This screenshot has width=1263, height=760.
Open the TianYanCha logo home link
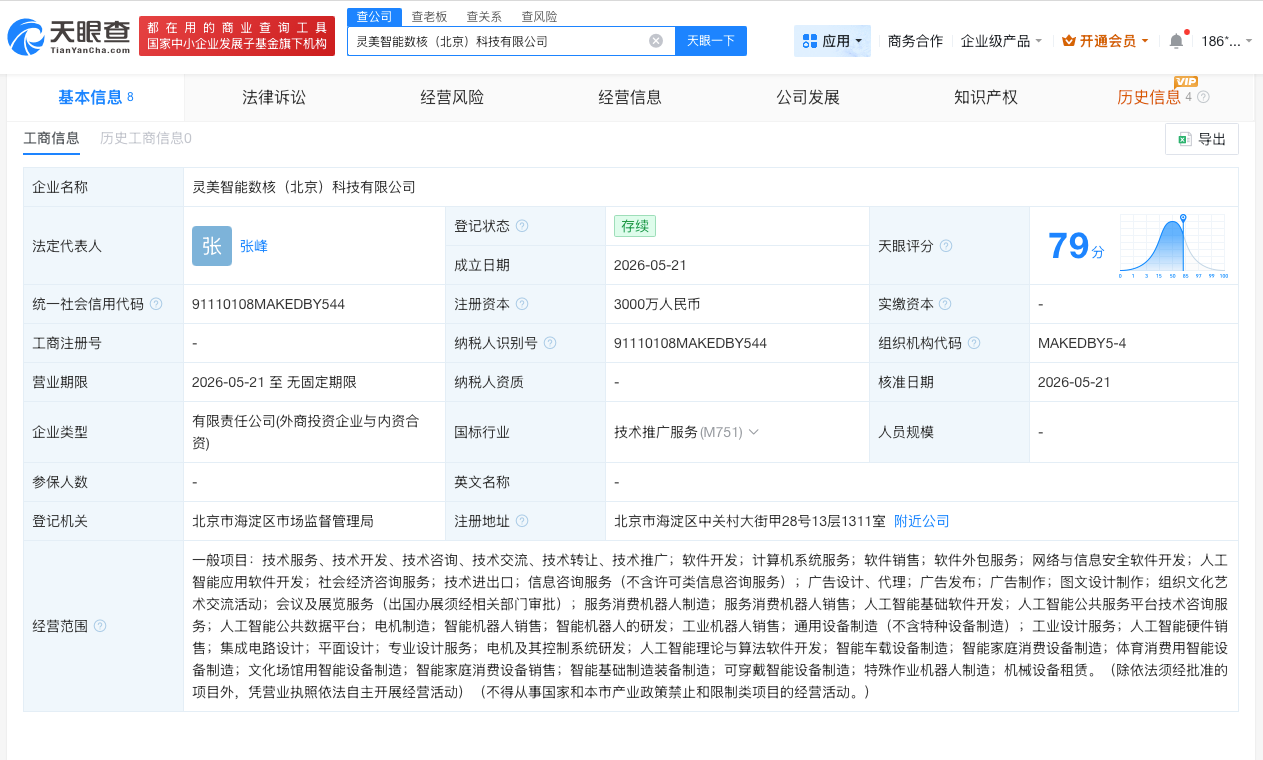coord(68,37)
